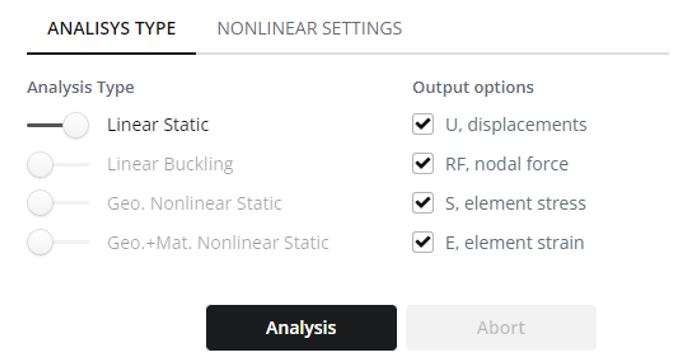Select the ANALISYS TYPE tab
Image resolution: width=677 pixels, height=360 pixels.
pyautogui.click(x=111, y=28)
